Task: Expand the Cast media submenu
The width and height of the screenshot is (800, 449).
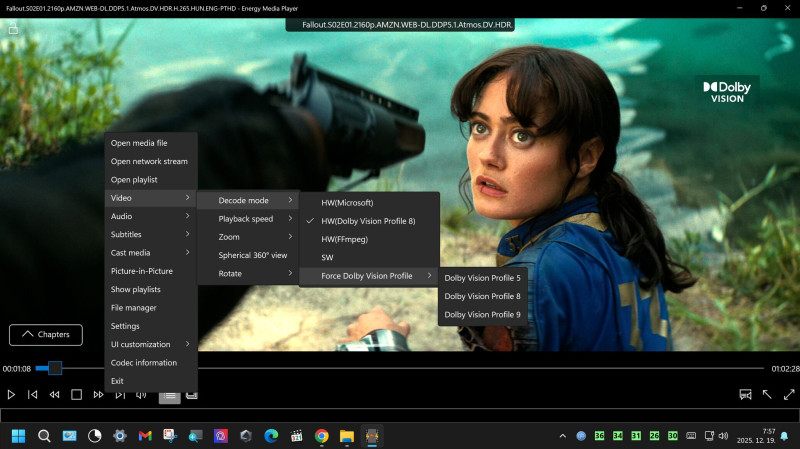Action: coord(151,253)
